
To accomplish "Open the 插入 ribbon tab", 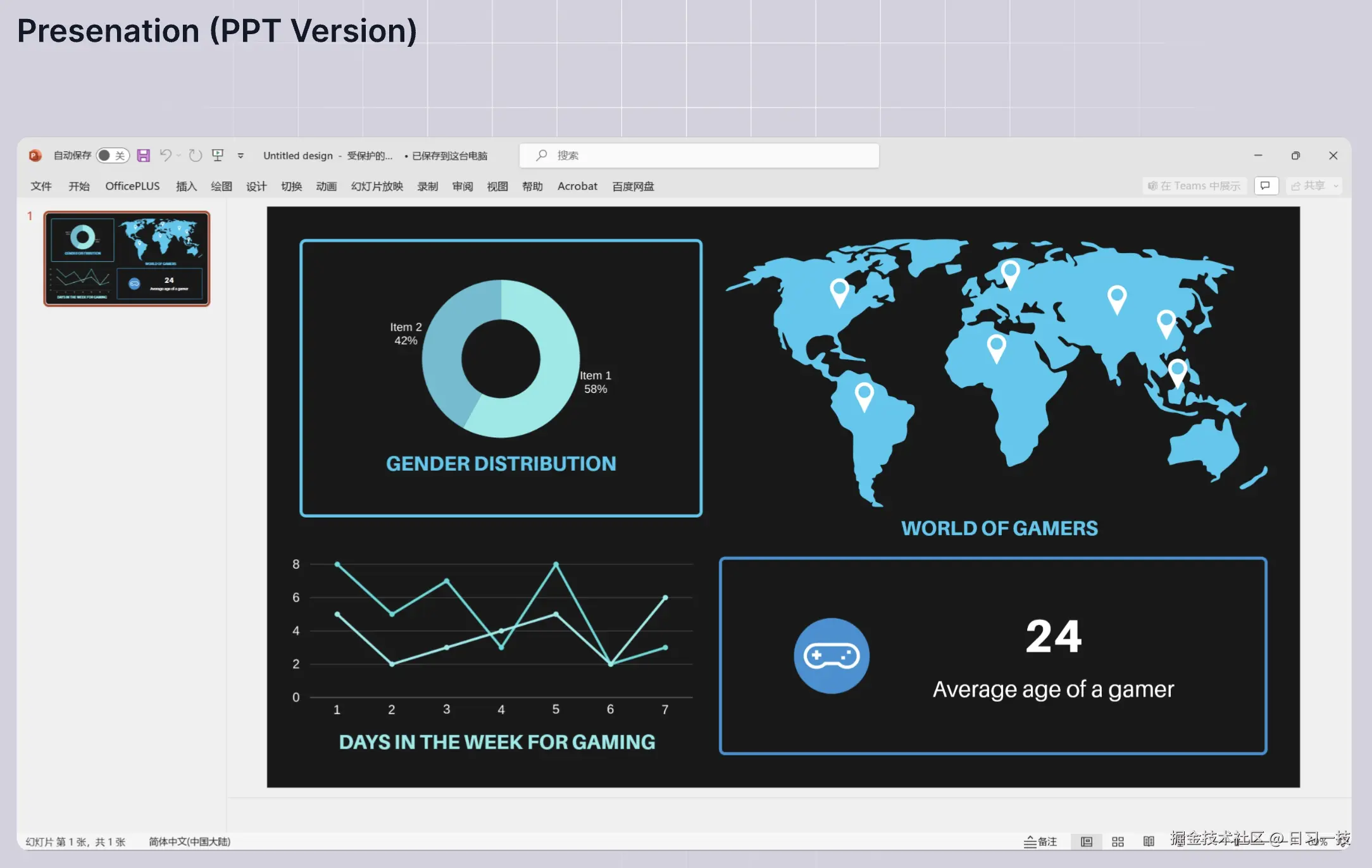I will coord(186,186).
